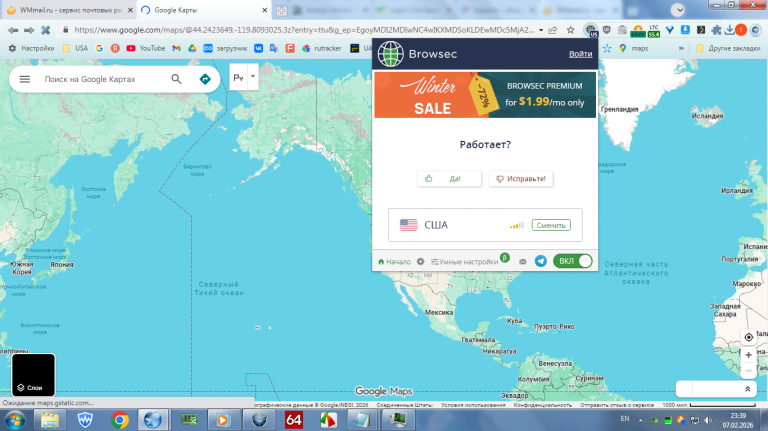
Task: Click the Войти link in Browsec
Action: coord(580,54)
